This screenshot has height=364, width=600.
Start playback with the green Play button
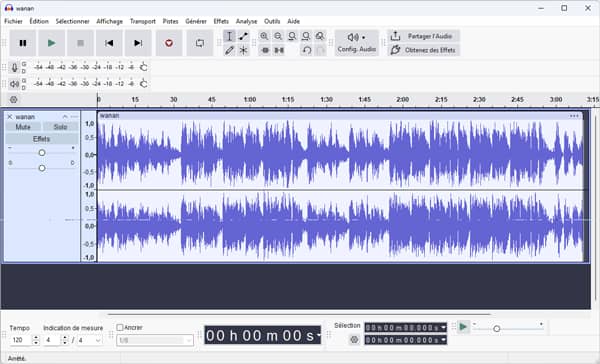click(52, 43)
